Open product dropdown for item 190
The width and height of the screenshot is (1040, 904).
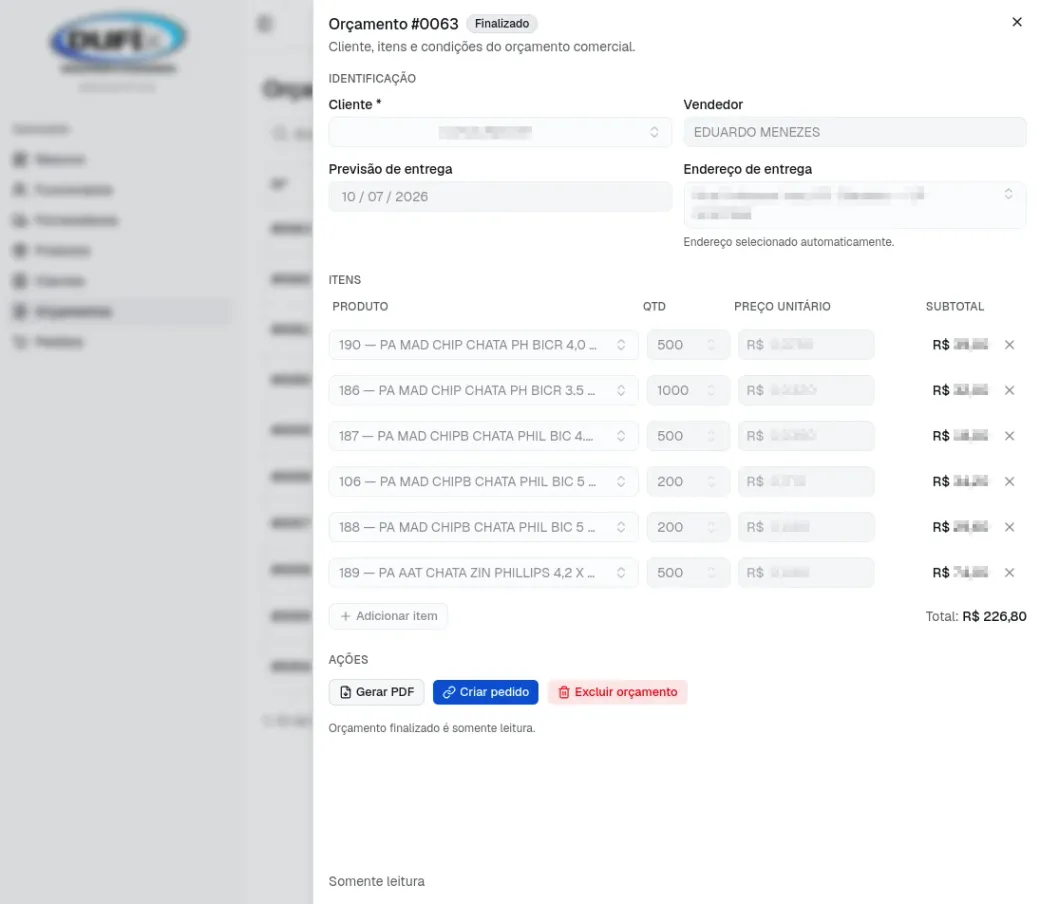(x=483, y=345)
